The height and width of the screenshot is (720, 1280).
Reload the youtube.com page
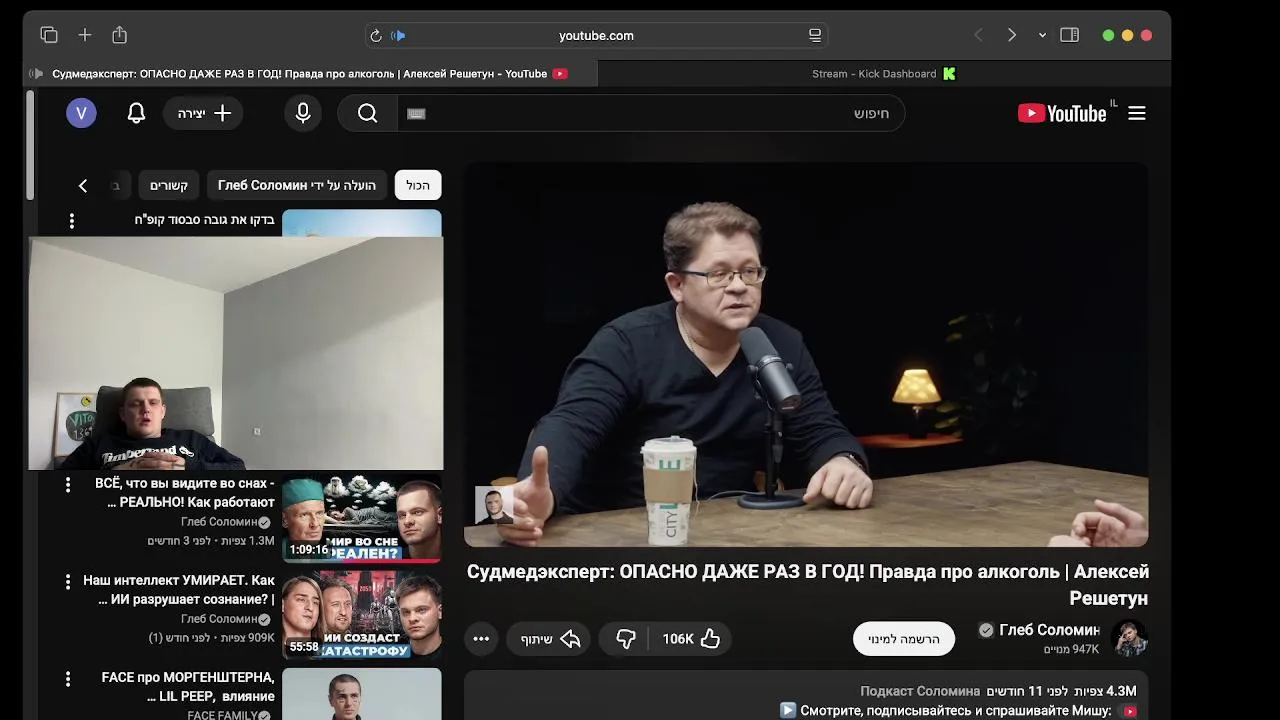pyautogui.click(x=376, y=36)
